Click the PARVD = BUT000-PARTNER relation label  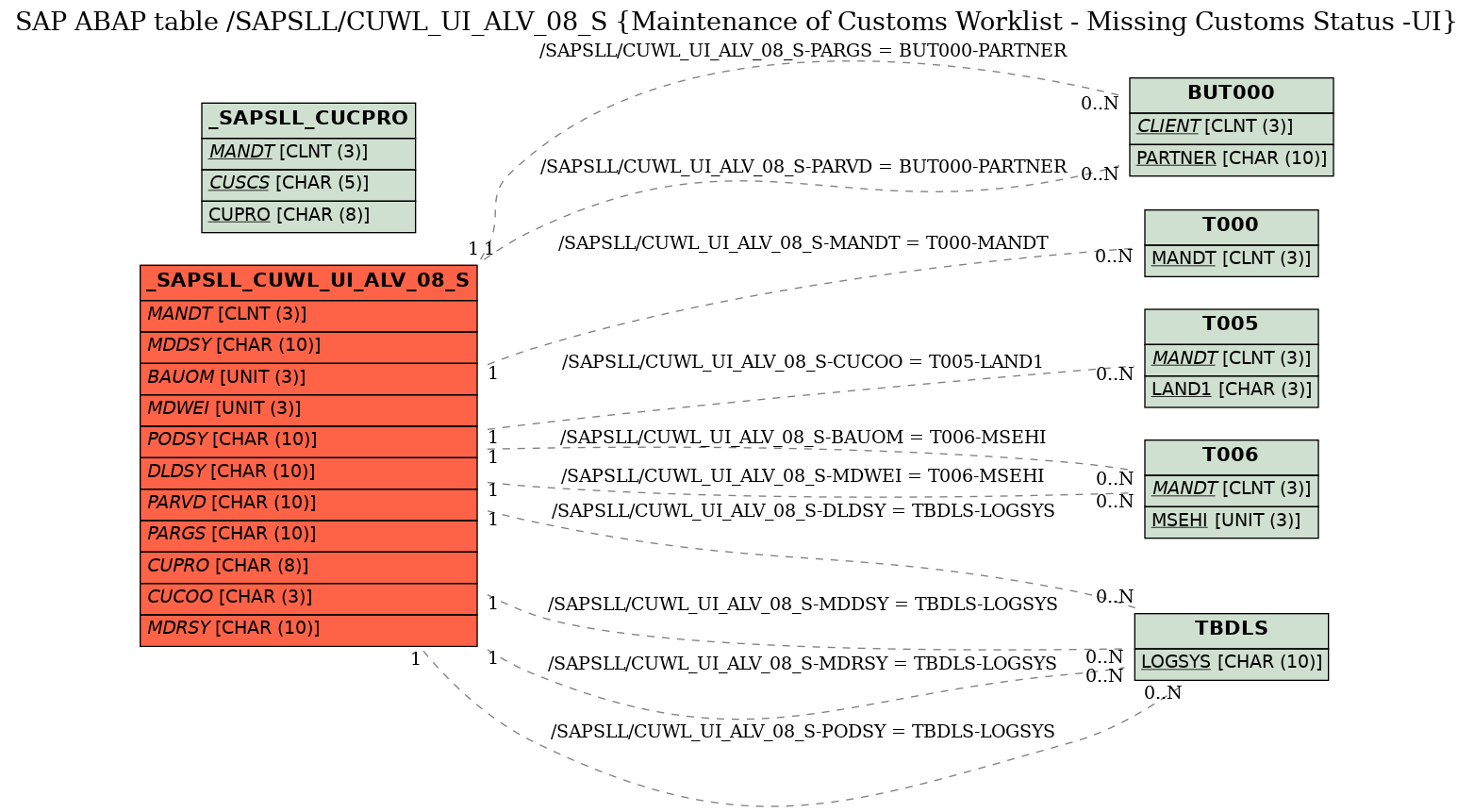pos(803,167)
